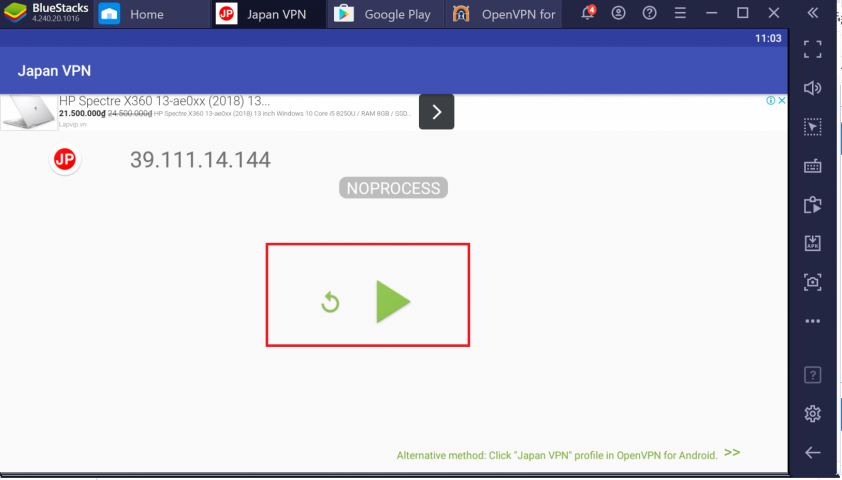
Task: Open the BlueStacks account profile icon
Action: [x=619, y=13]
